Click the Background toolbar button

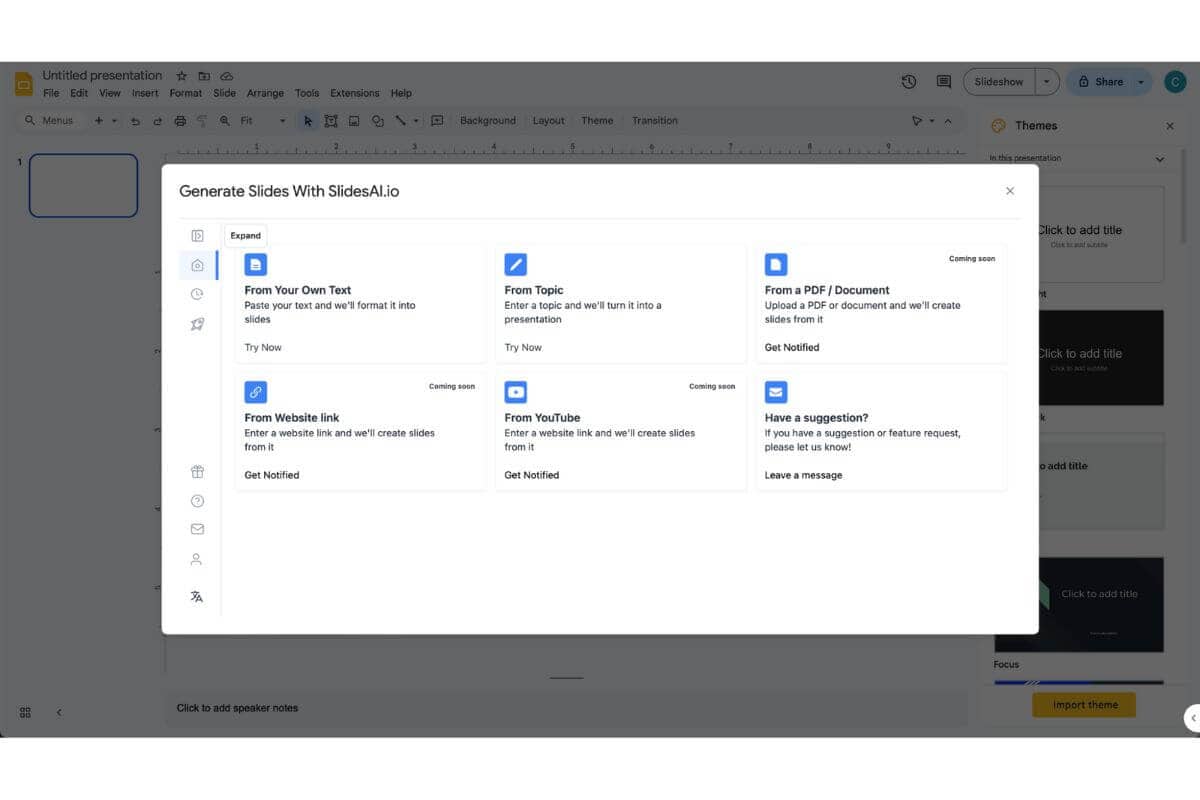tap(488, 121)
